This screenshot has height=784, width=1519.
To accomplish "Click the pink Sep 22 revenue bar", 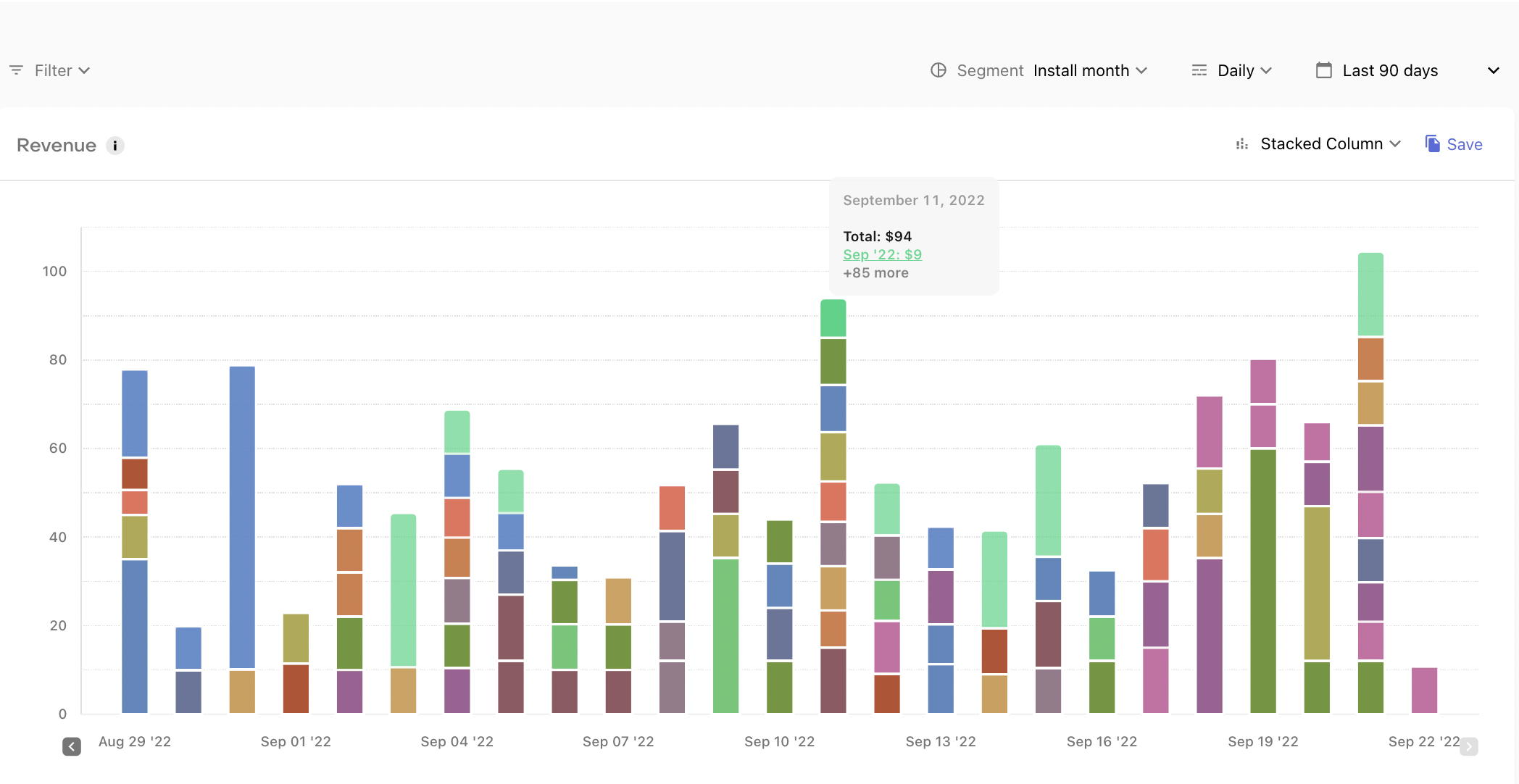I will click(1424, 691).
